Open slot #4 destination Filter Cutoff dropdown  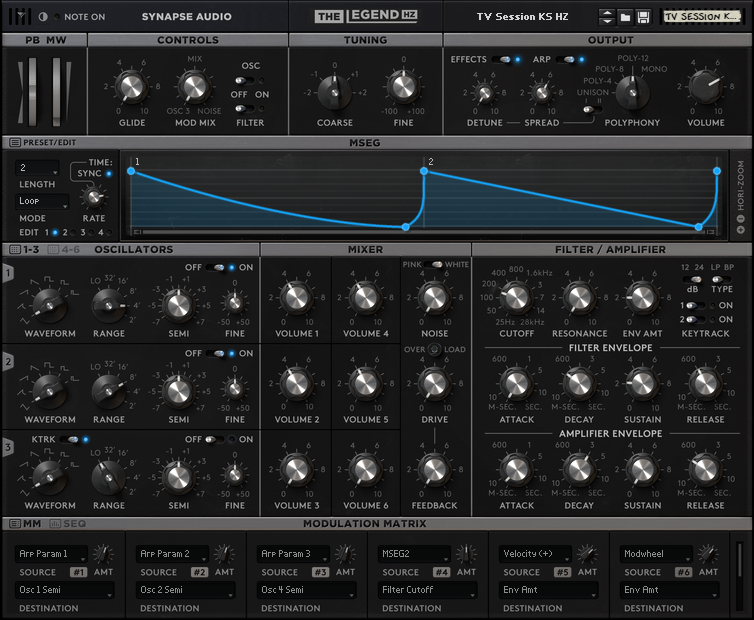click(427, 590)
